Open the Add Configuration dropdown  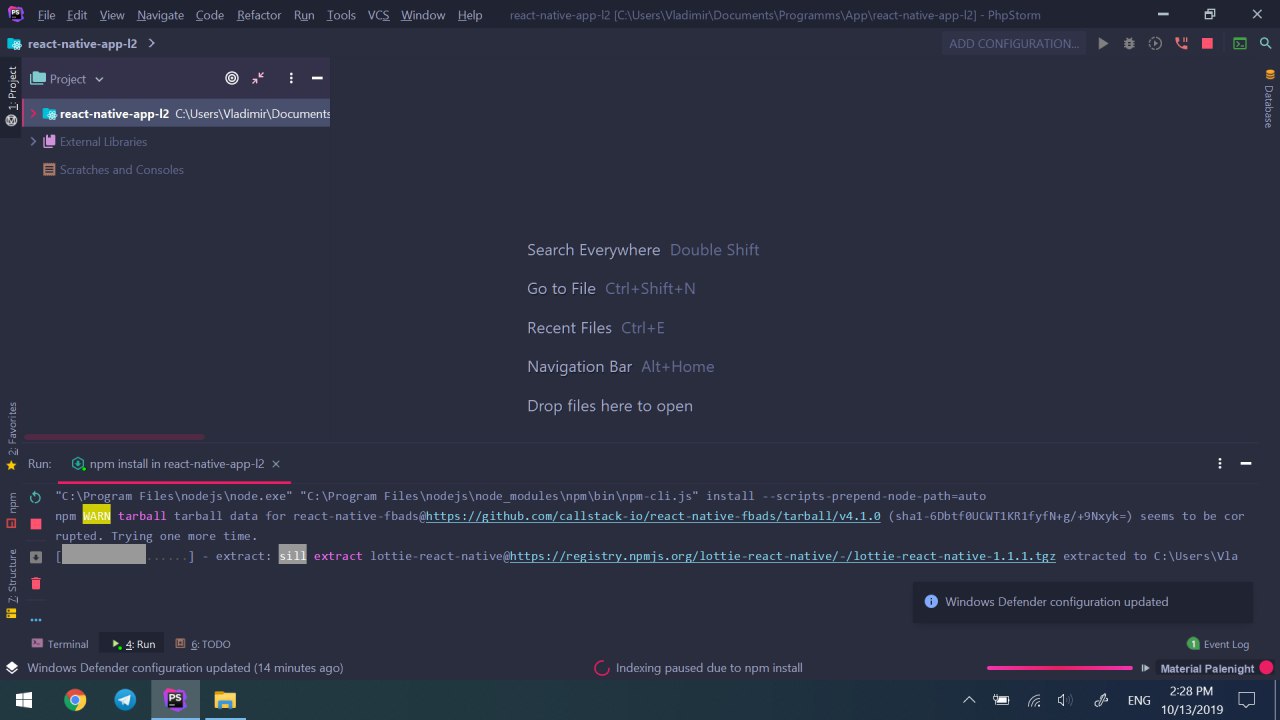[1014, 43]
